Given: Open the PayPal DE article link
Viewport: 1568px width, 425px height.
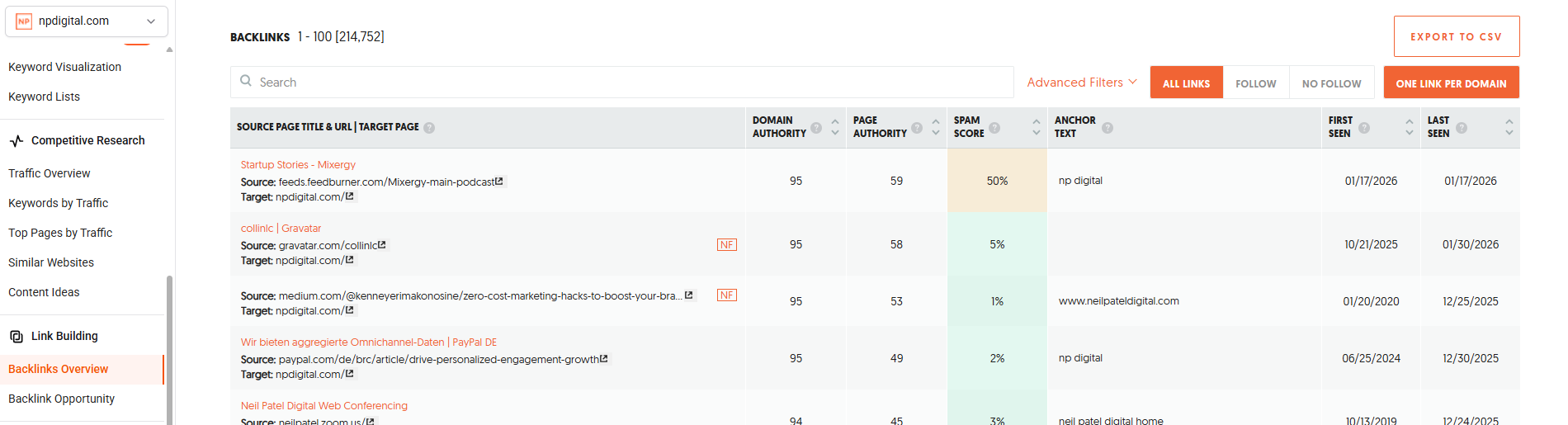Looking at the screenshot, I should click(x=369, y=342).
